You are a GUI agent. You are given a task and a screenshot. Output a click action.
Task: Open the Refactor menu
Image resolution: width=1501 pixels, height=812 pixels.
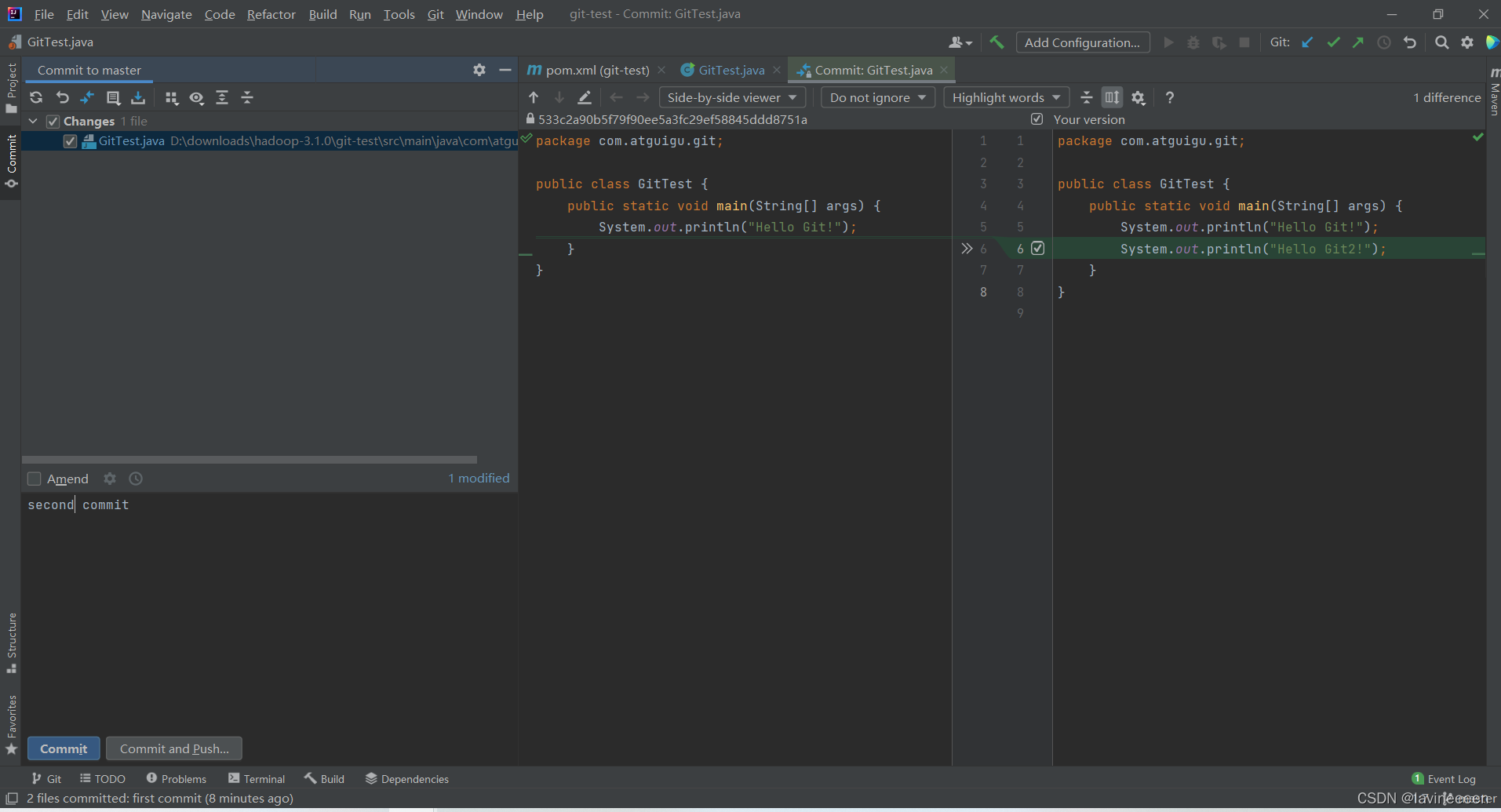click(x=271, y=14)
